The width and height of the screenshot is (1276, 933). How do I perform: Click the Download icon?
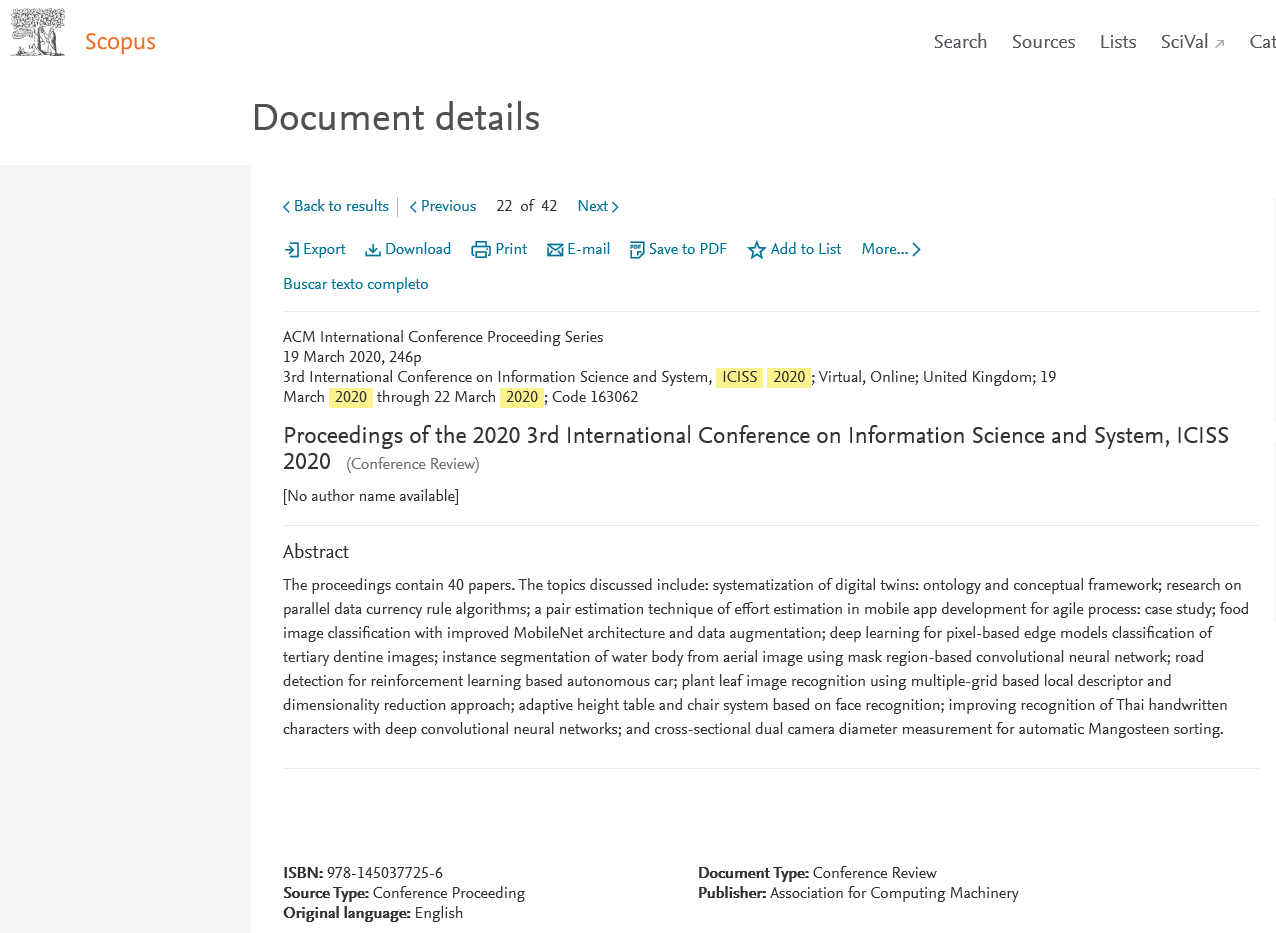click(373, 250)
